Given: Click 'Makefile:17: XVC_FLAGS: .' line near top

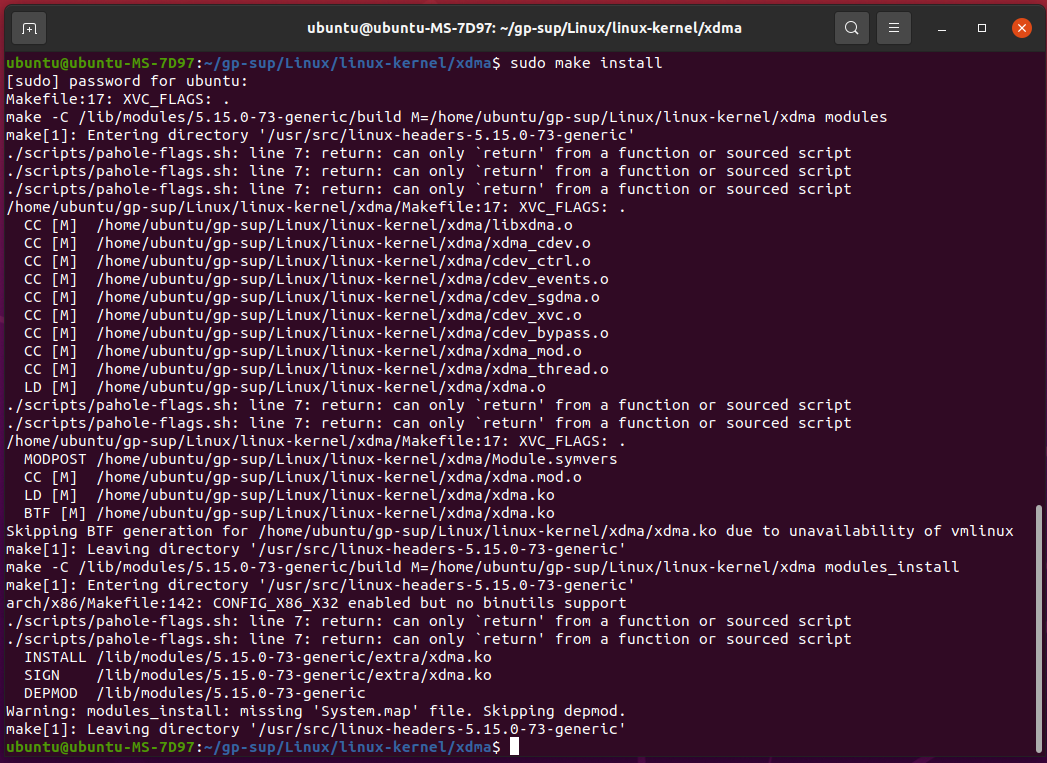Looking at the screenshot, I should pyautogui.click(x=118, y=99).
